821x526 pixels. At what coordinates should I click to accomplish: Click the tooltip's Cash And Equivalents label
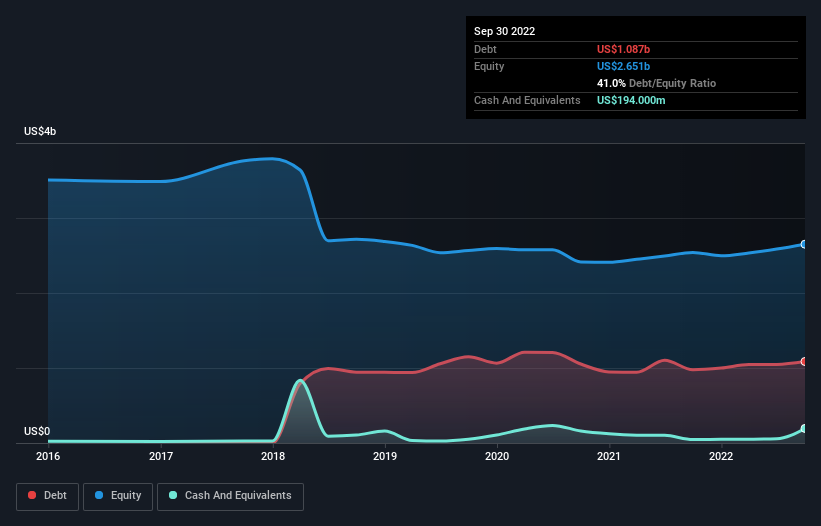tap(527, 100)
